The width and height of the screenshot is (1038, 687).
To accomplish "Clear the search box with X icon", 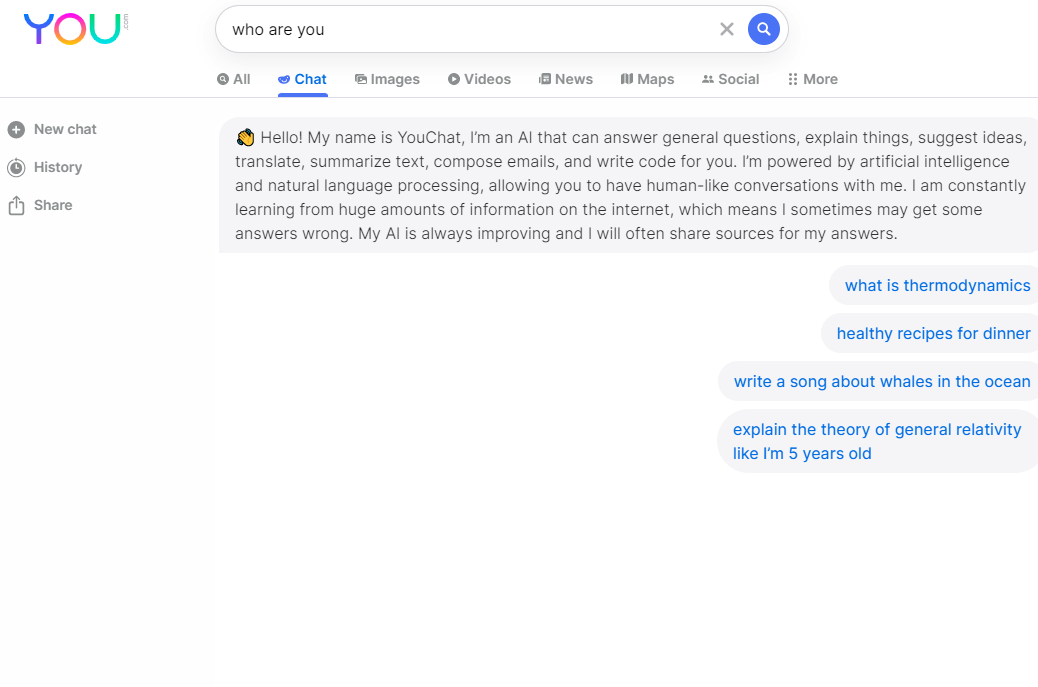I will click(727, 29).
